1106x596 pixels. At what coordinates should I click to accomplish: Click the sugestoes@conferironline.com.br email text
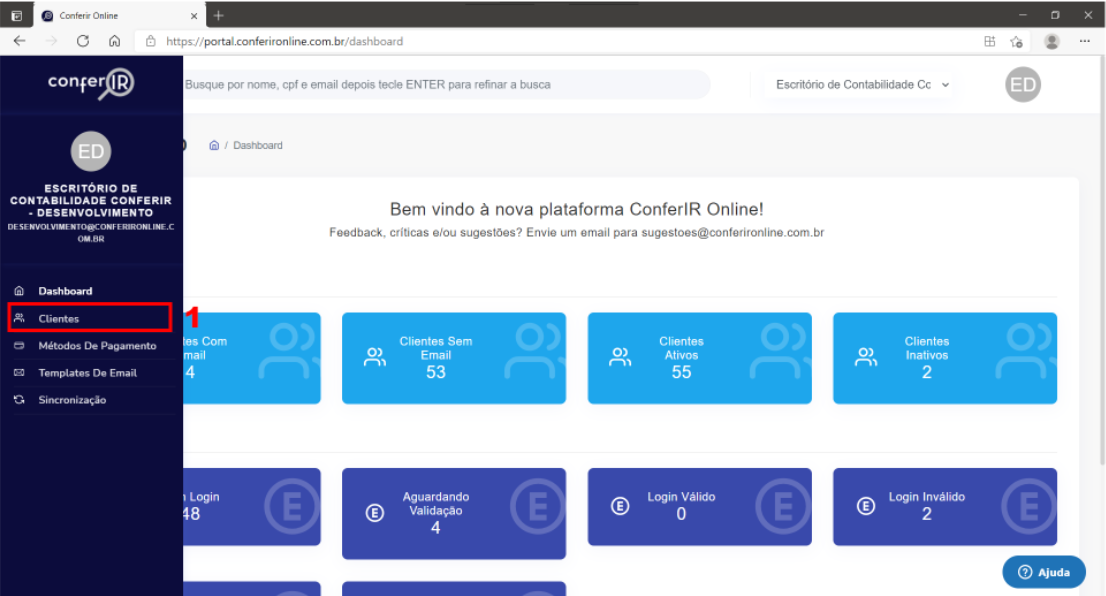pyautogui.click(x=732, y=232)
